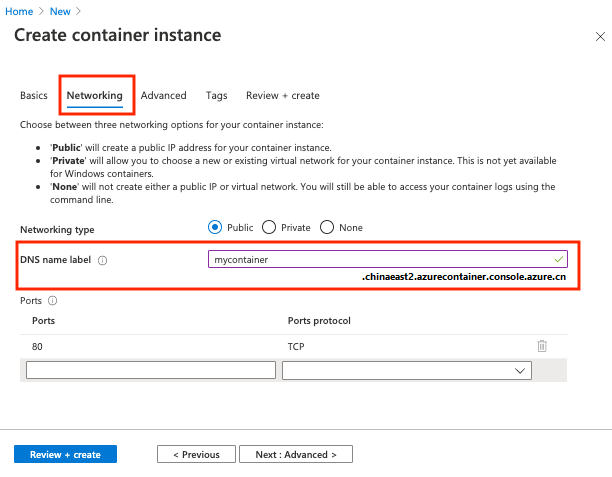Click the empty new port input field

coord(151,370)
